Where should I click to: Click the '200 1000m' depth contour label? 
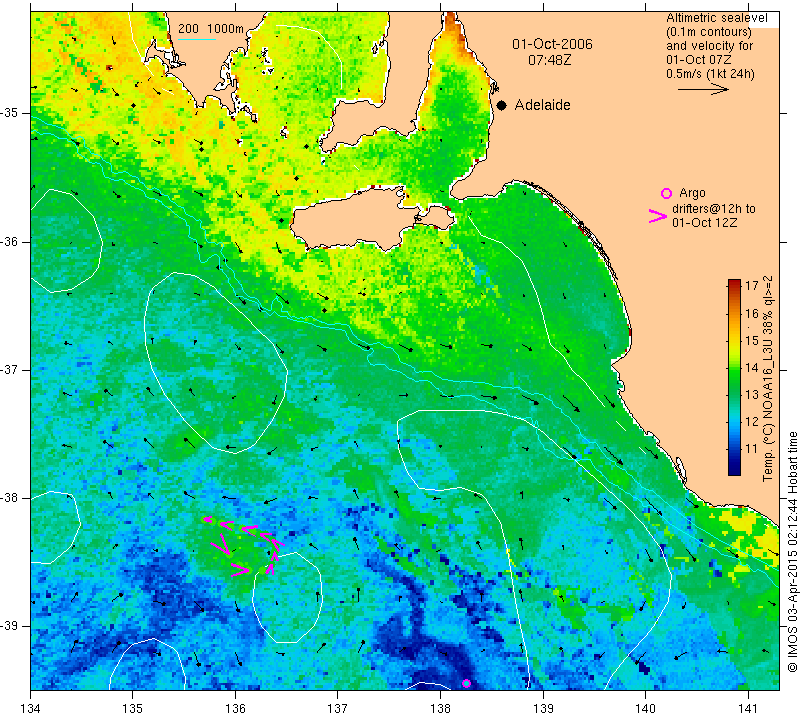pos(211,29)
